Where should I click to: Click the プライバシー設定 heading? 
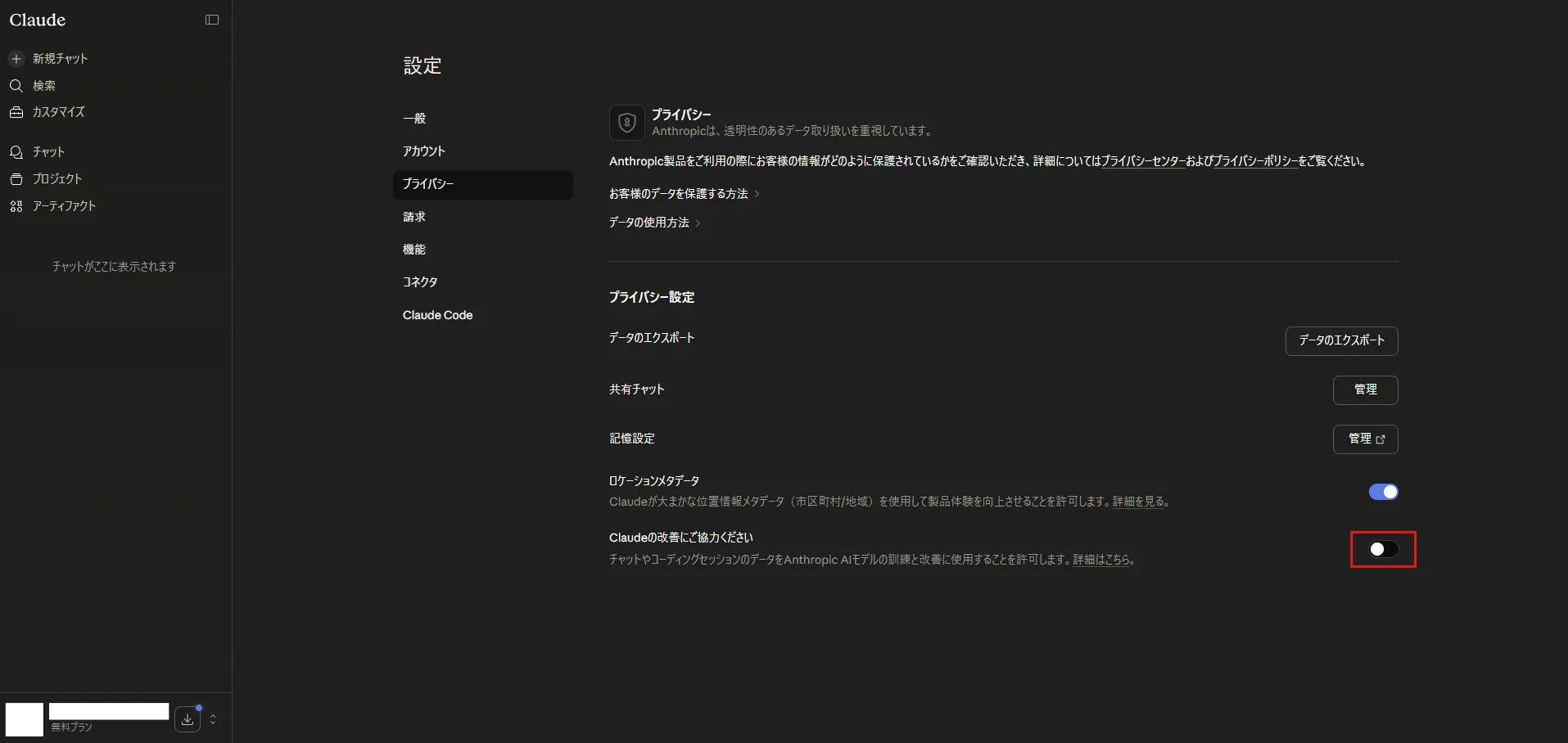tap(652, 297)
